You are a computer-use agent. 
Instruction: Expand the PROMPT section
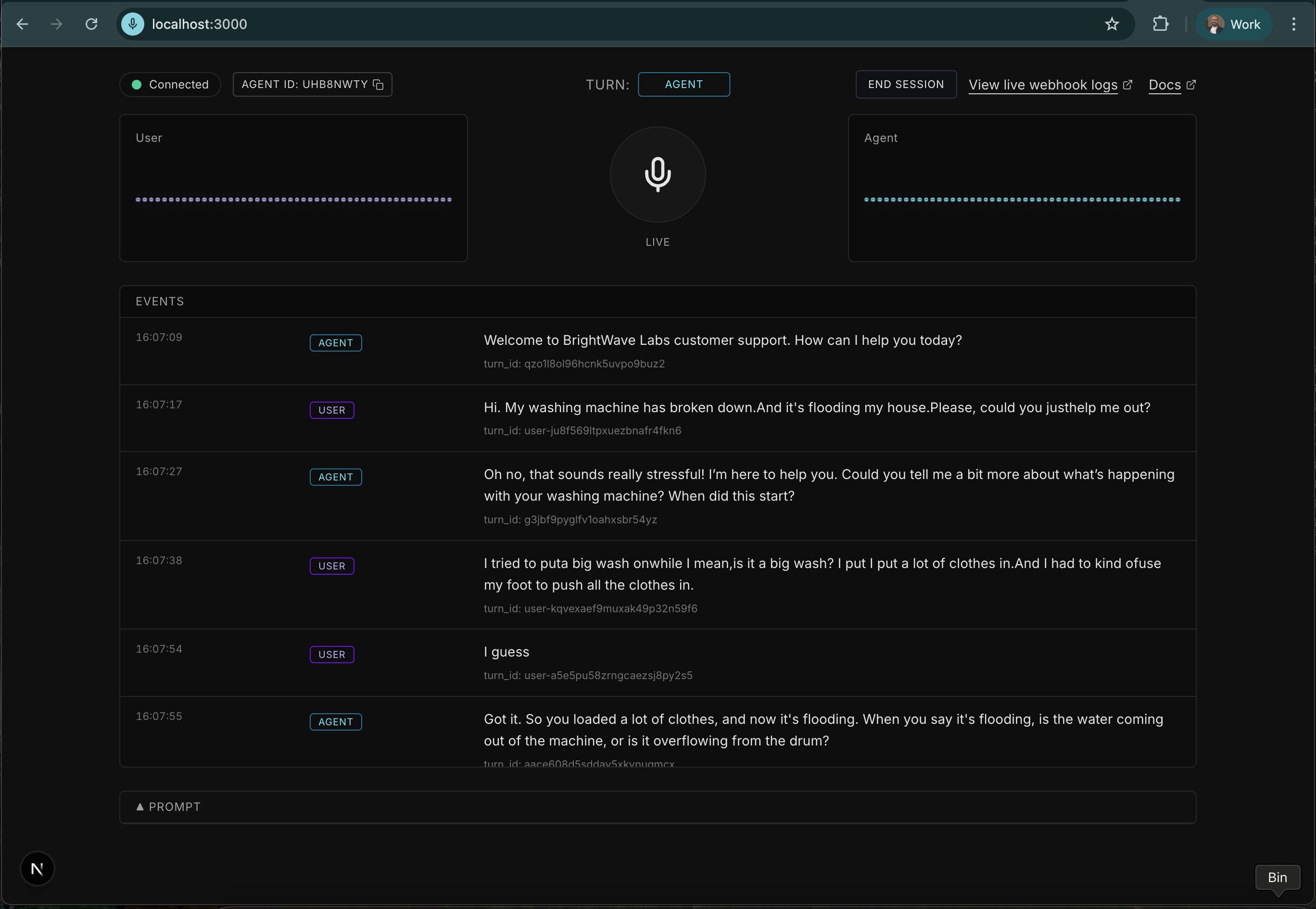pos(168,807)
